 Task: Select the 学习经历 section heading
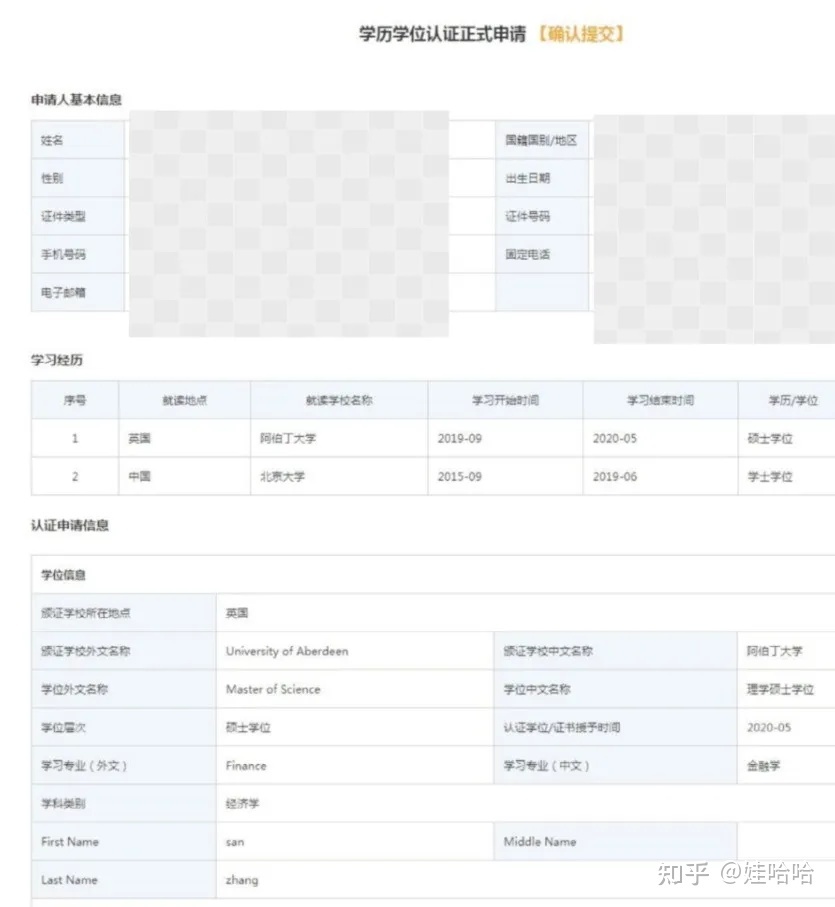pos(57,360)
